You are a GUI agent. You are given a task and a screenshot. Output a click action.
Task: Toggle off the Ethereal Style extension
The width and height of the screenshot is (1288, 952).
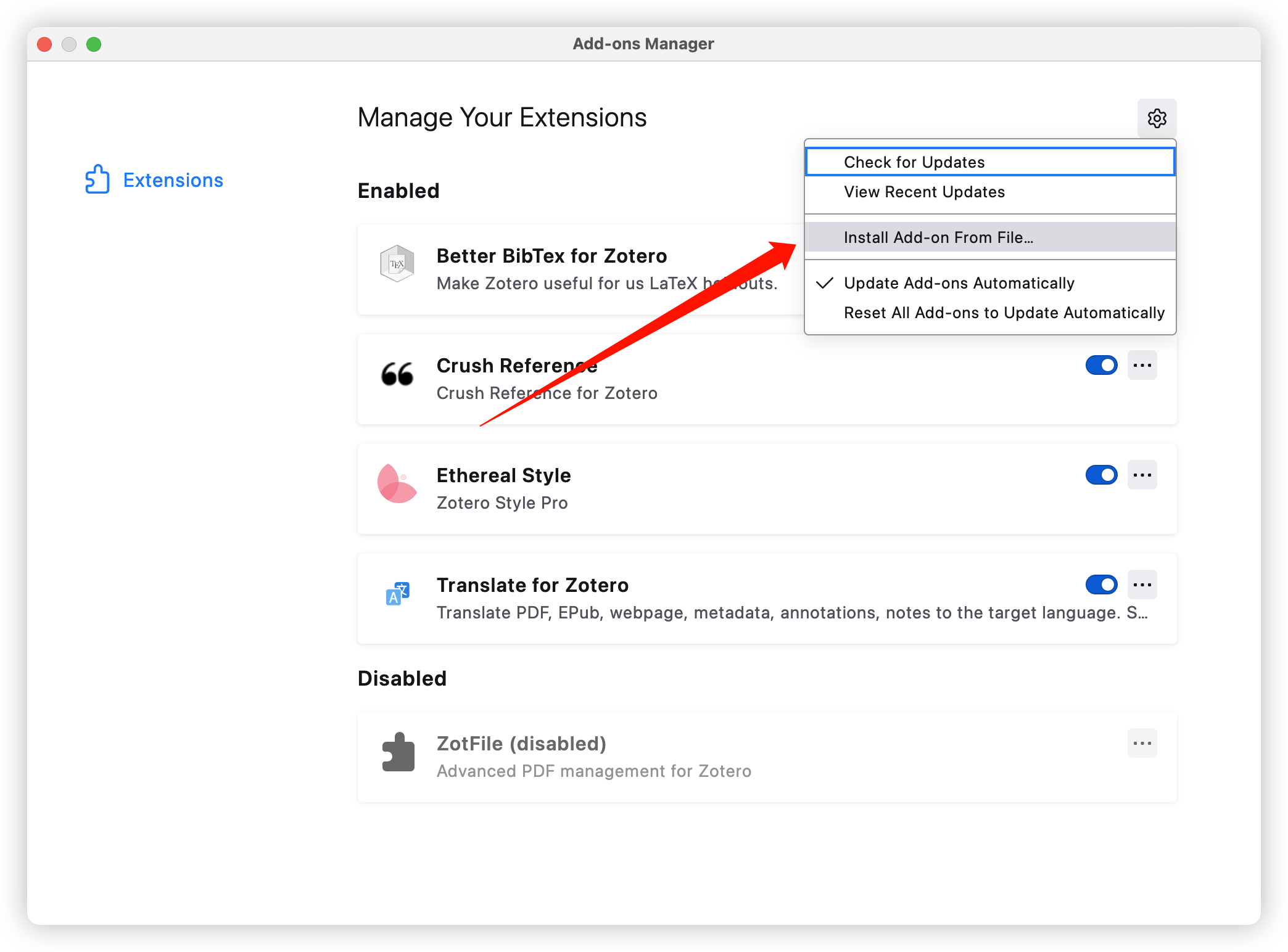[x=1101, y=475]
